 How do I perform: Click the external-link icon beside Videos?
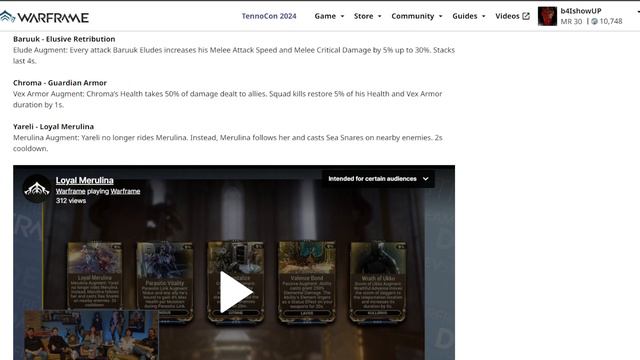[x=526, y=16]
